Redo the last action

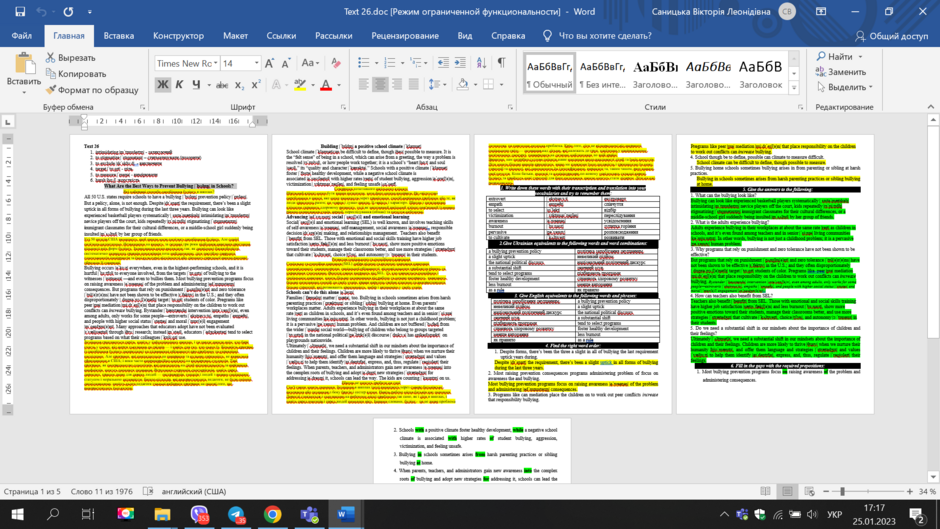click(68, 11)
